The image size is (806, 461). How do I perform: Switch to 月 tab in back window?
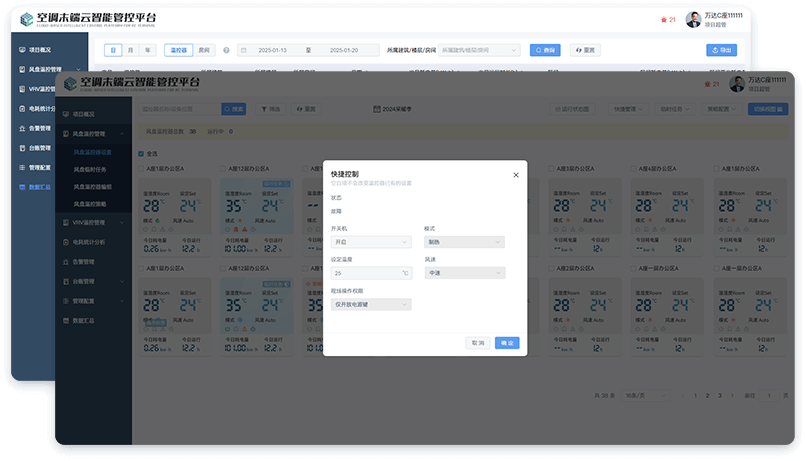pyautogui.click(x=131, y=50)
